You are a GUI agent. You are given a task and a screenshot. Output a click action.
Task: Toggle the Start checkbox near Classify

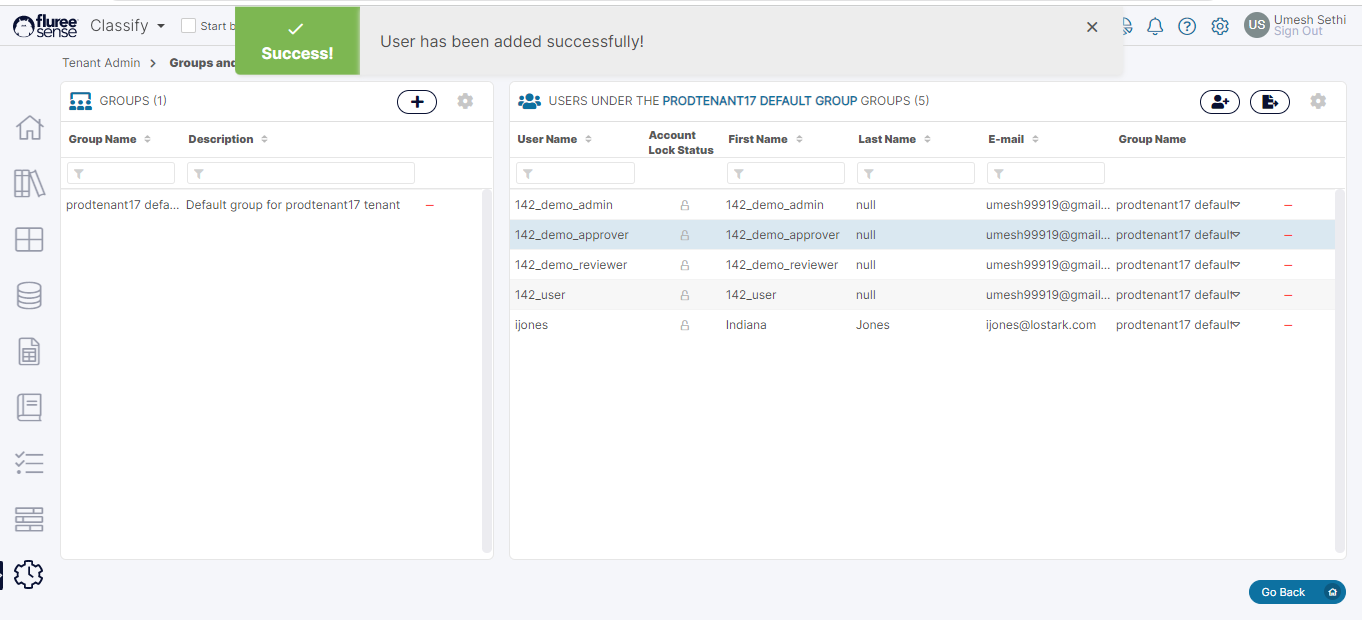coord(188,26)
